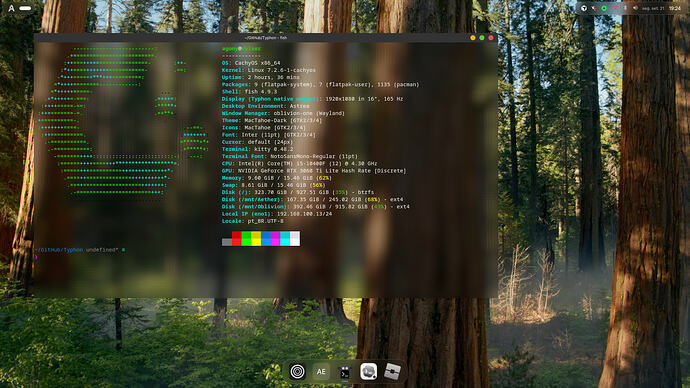Open the kitty terminal dock icon
Viewport: 690px width, 388px height.
(x=345, y=372)
